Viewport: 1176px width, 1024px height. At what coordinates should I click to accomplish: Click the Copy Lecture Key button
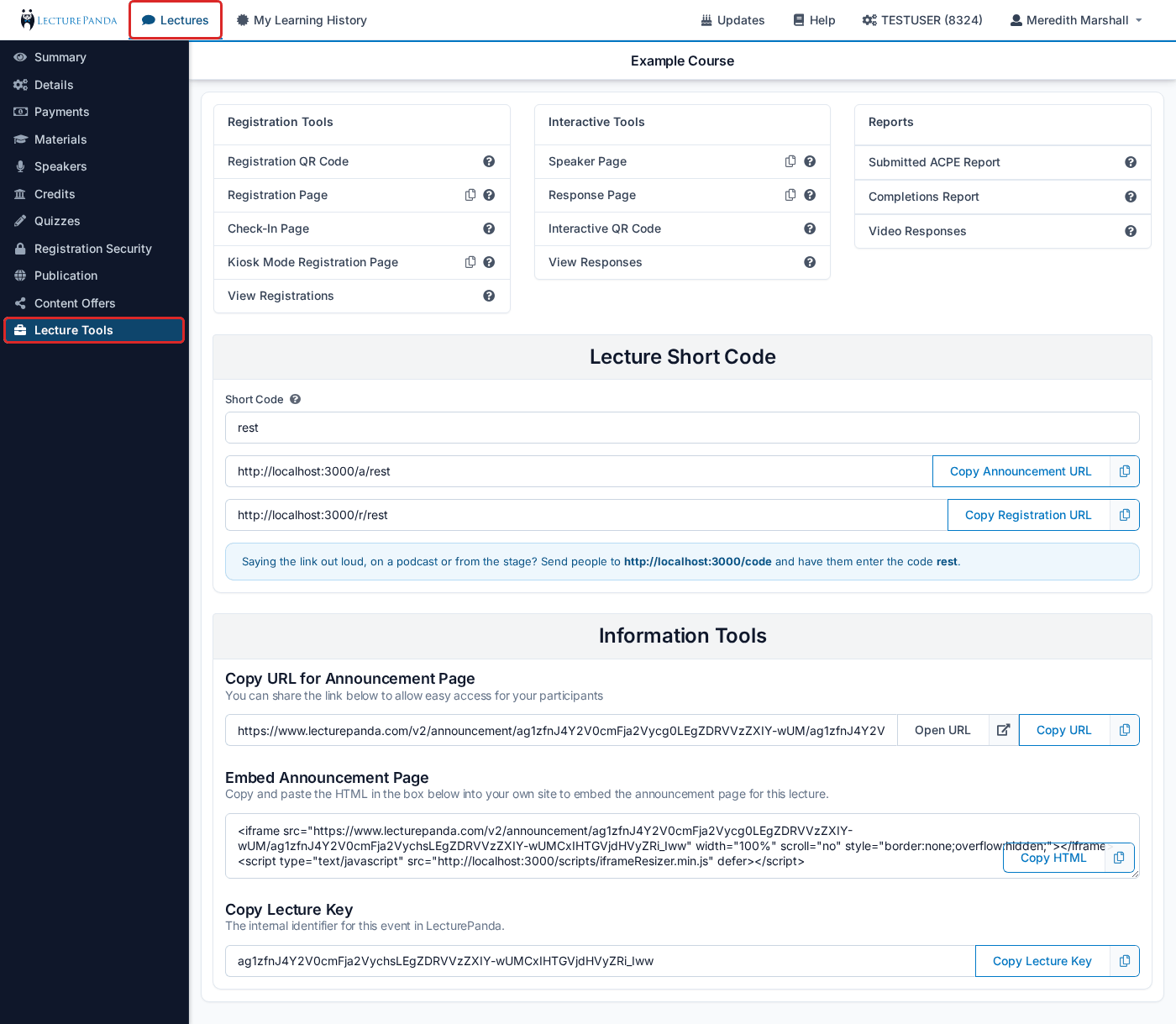1042,961
